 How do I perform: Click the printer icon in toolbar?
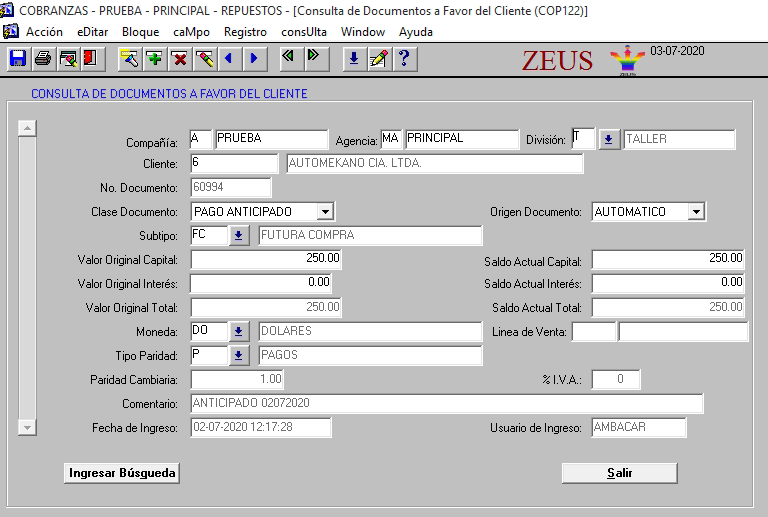click(43, 59)
